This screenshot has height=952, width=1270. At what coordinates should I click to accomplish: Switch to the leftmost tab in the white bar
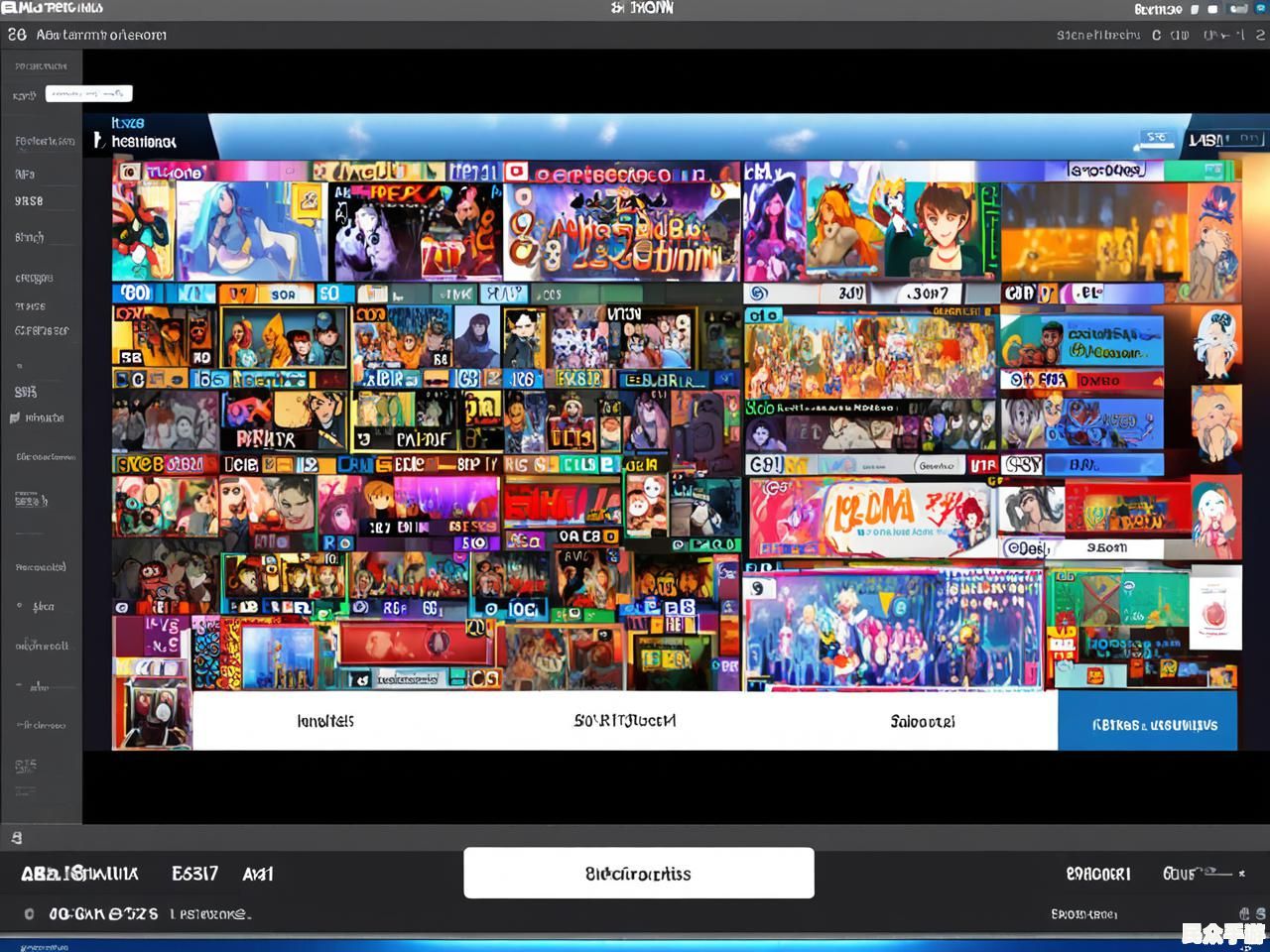[x=325, y=721]
